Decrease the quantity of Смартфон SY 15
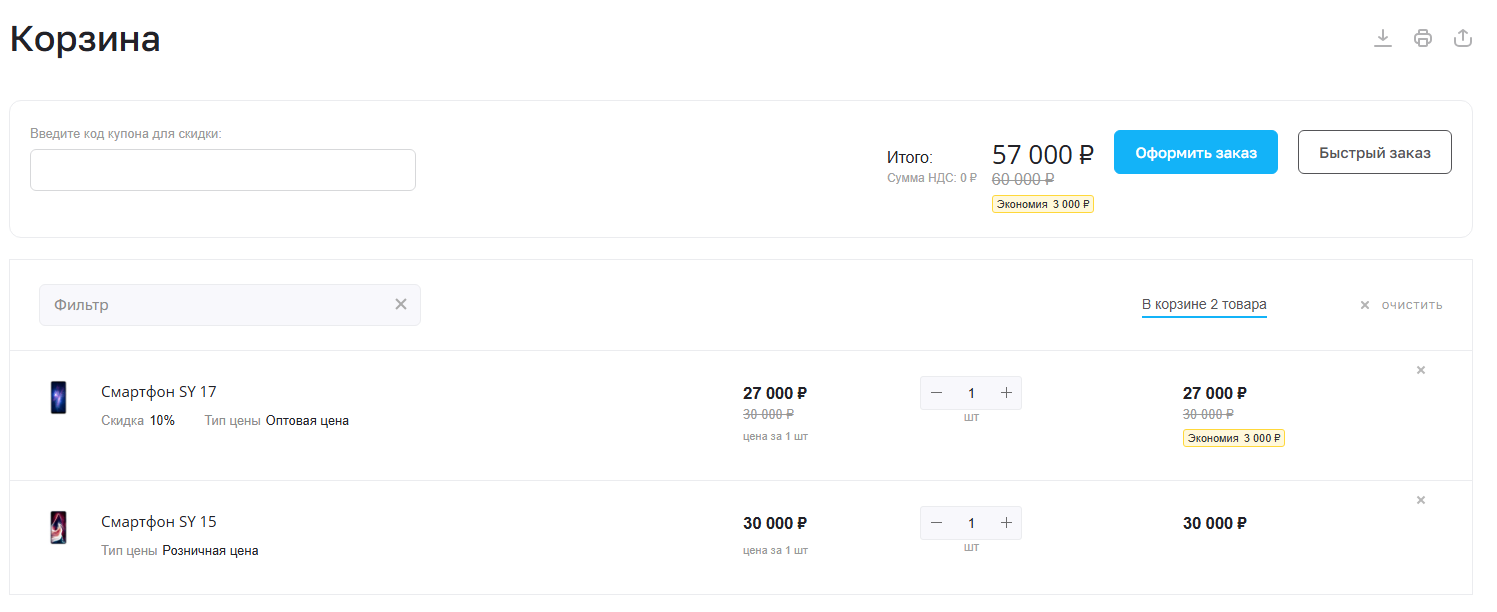Image resolution: width=1497 pixels, height=612 pixels. click(936, 523)
